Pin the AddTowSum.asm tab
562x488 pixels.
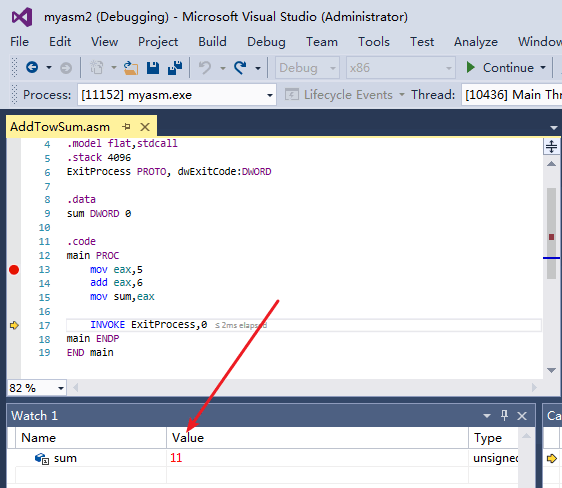tap(126, 126)
